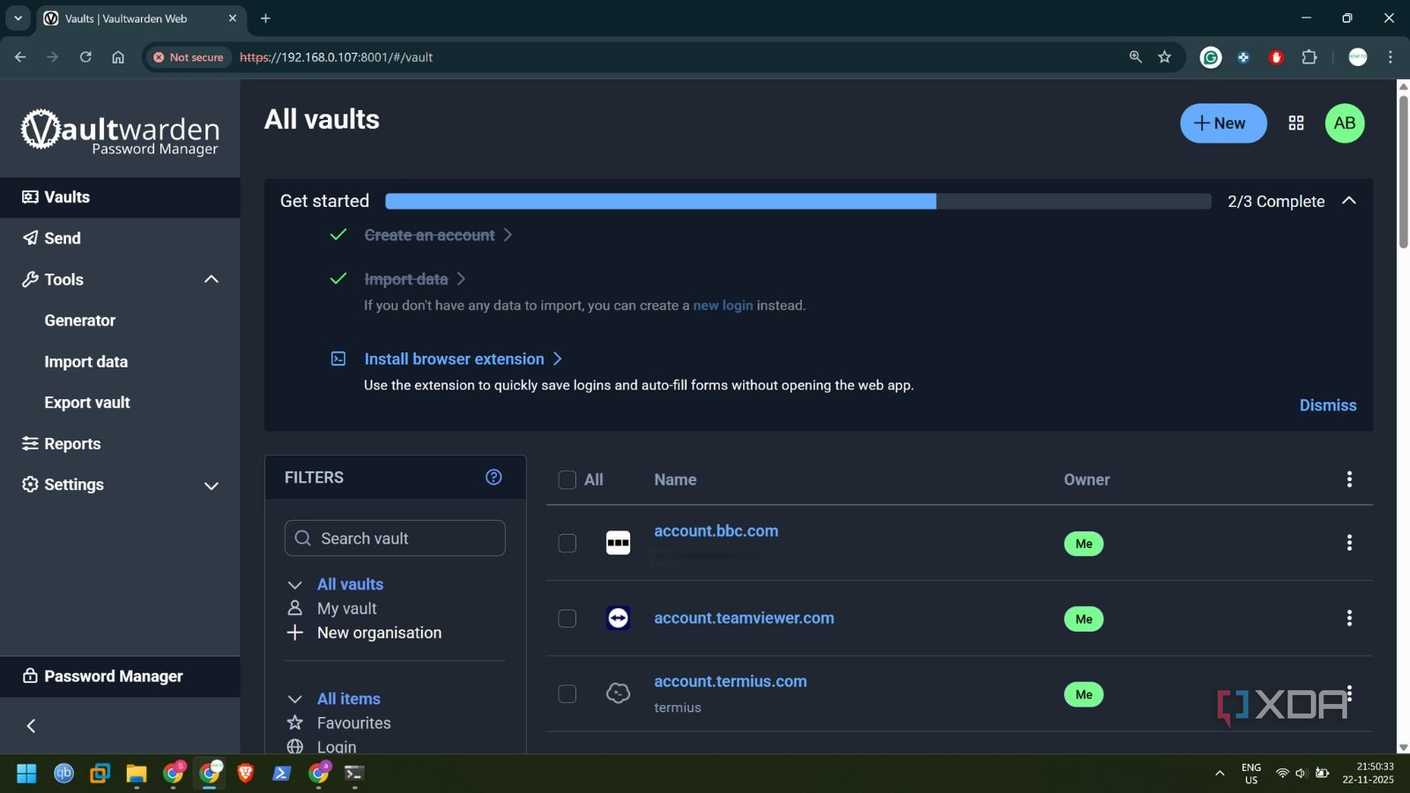Collapse the Tools section
The image size is (1410, 793).
pos(211,279)
